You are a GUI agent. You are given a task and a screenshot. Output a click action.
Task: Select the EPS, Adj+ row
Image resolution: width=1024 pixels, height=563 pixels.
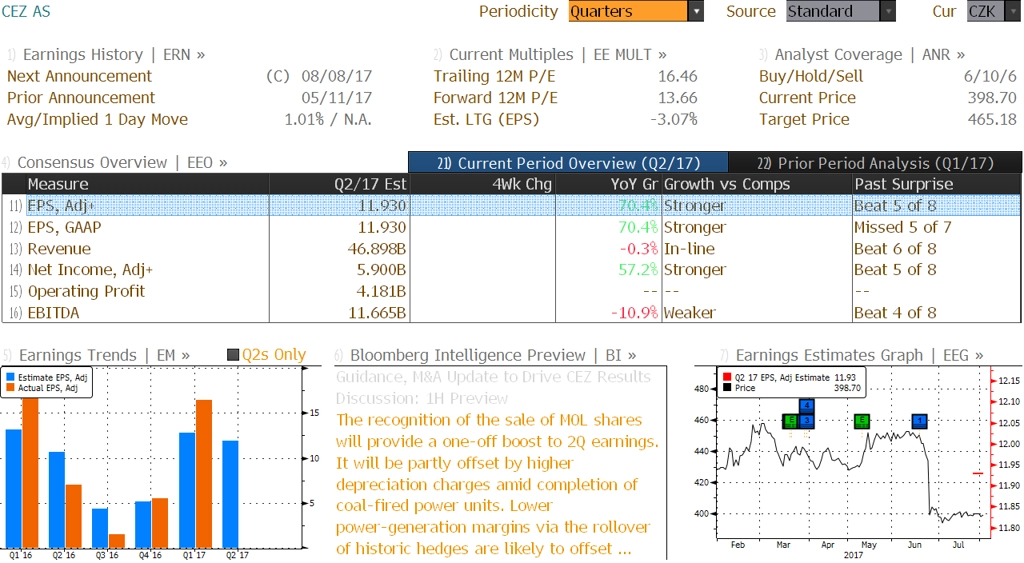[511, 206]
